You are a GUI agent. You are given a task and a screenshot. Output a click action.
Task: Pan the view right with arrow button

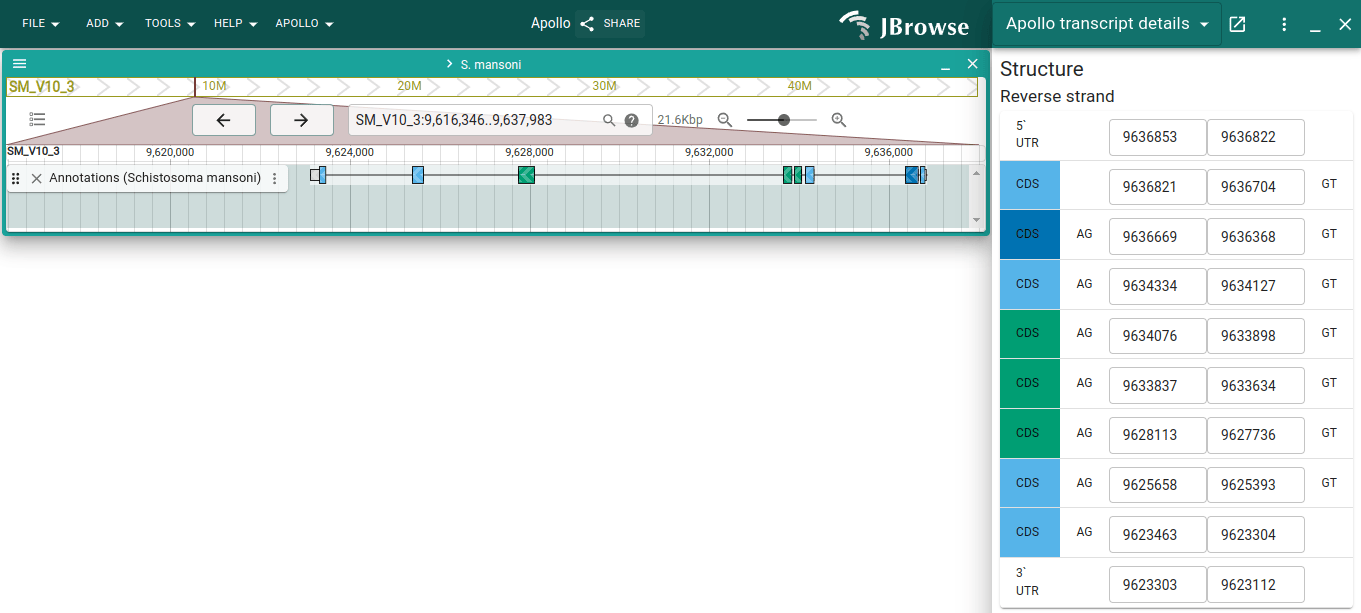pyautogui.click(x=301, y=120)
